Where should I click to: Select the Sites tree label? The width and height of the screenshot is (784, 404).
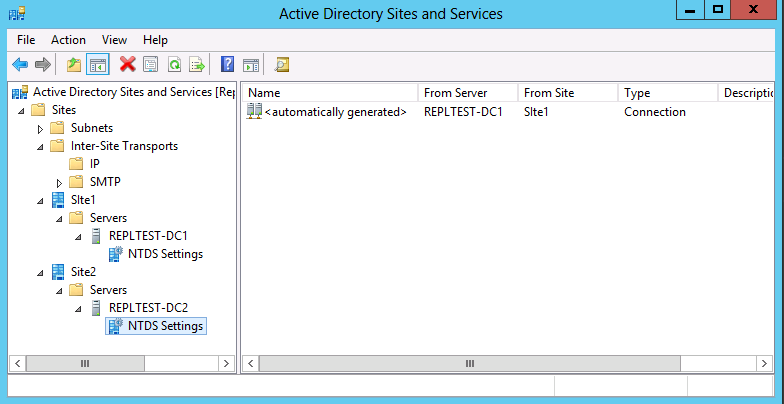(x=64, y=110)
